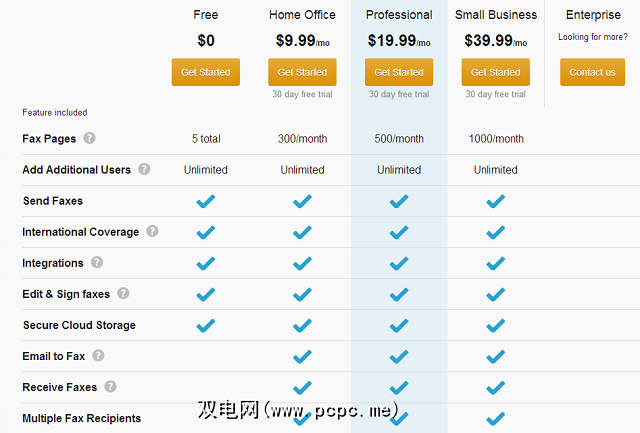640x433 pixels.
Task: Click Receive Faxes checkmark under Small Business
Action: tap(495, 387)
